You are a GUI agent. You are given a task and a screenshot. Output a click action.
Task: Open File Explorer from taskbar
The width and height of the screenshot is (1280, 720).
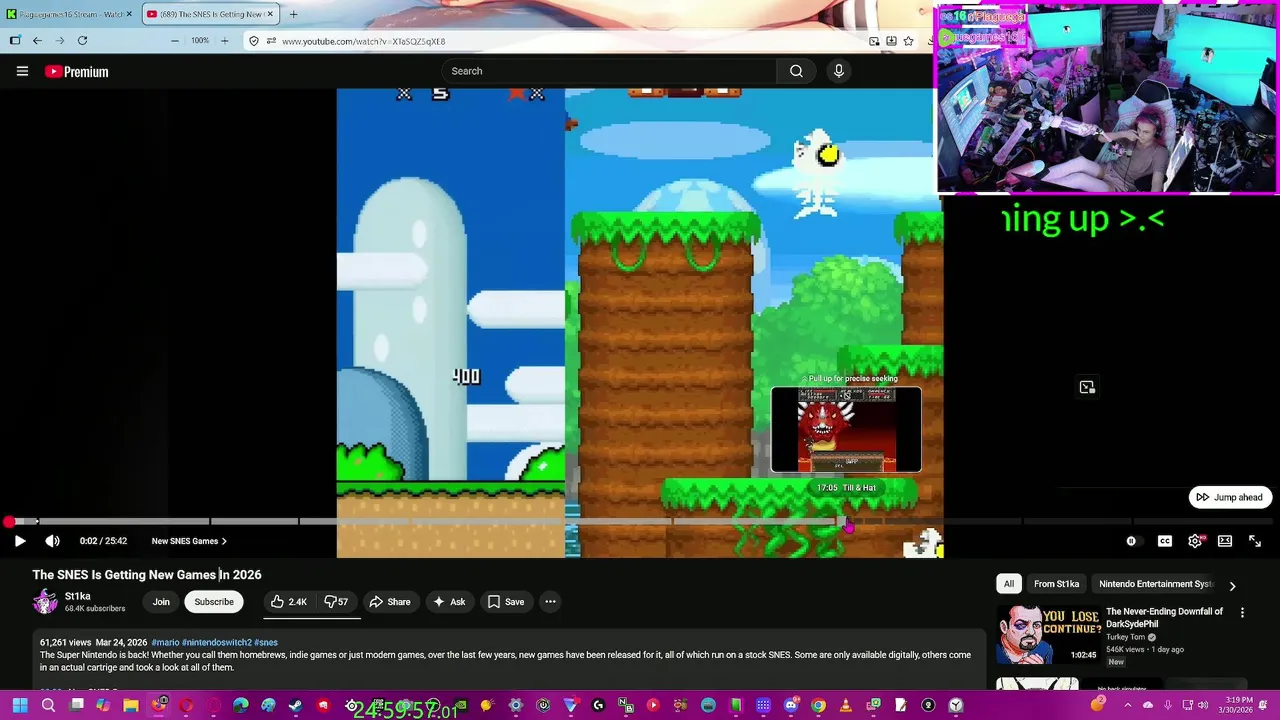[130, 706]
